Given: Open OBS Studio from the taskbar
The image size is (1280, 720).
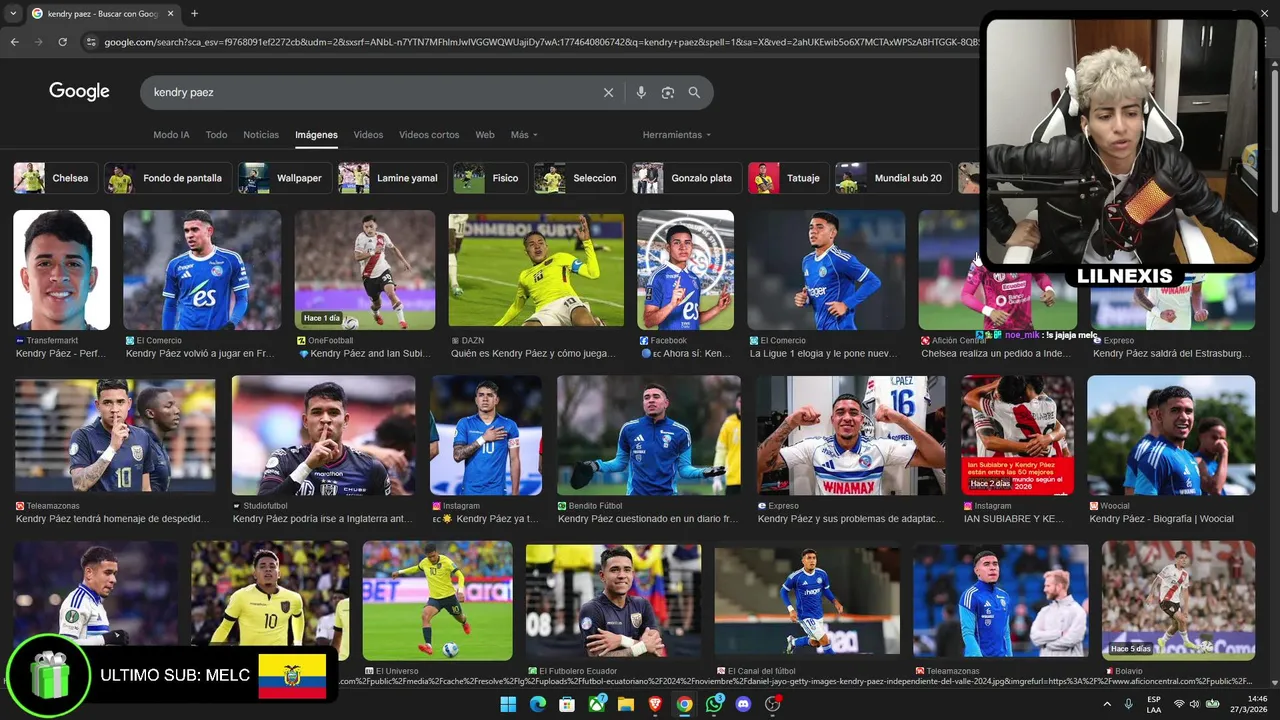Looking at the screenshot, I should coord(772,704).
